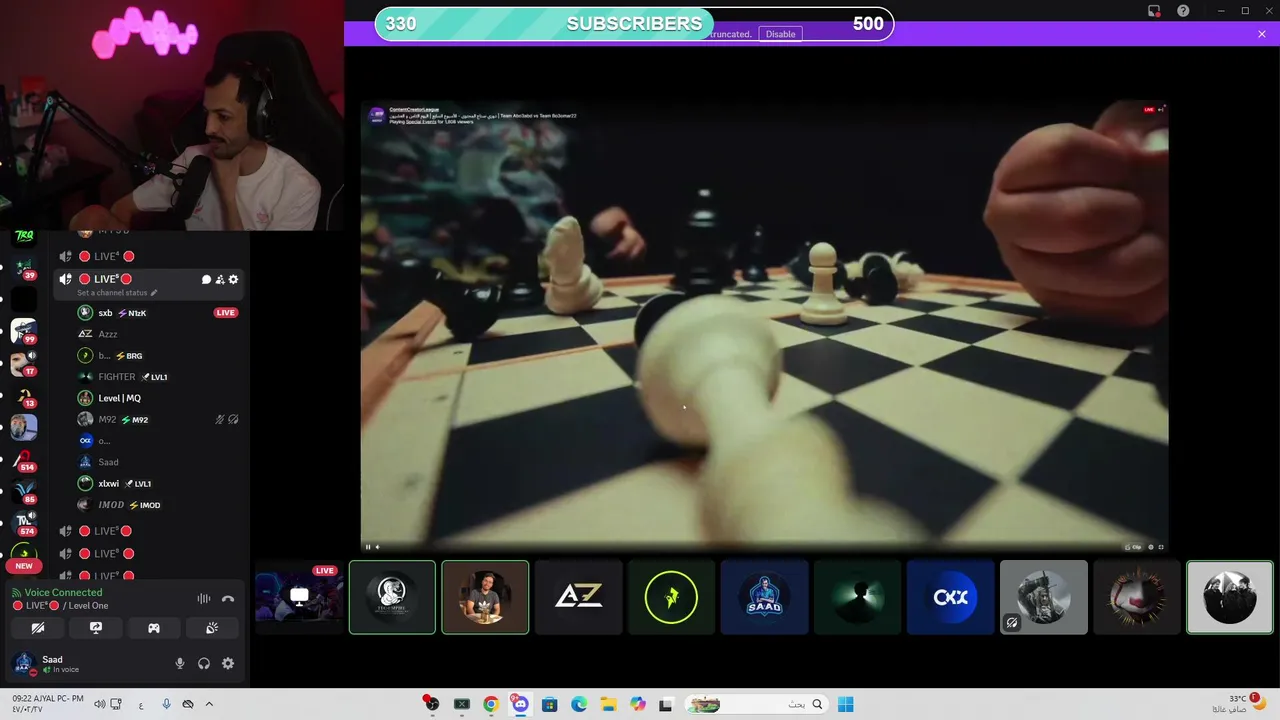
Task: Click the LIVE badge beside sxb
Action: (x=226, y=313)
